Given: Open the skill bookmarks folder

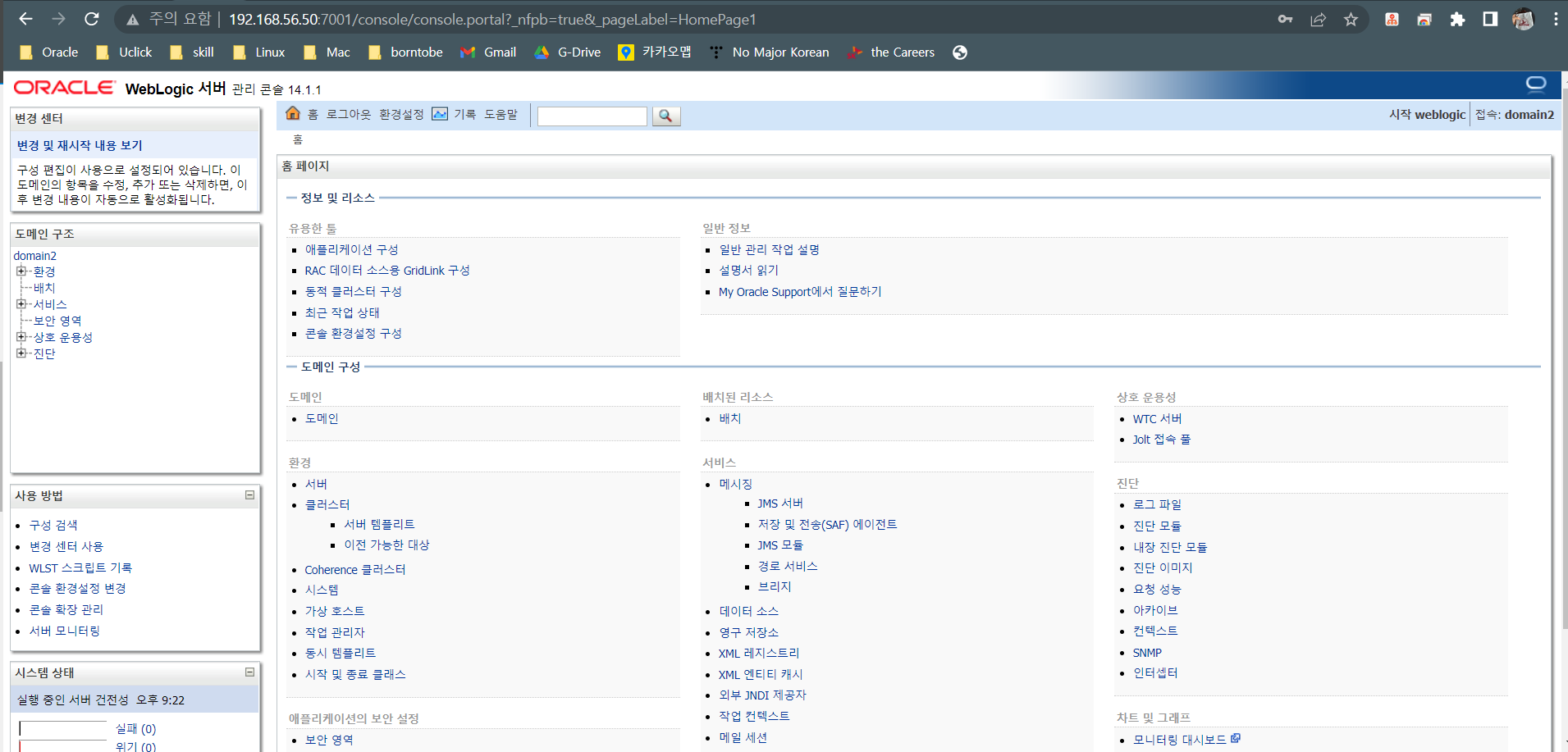Looking at the screenshot, I should (x=192, y=52).
